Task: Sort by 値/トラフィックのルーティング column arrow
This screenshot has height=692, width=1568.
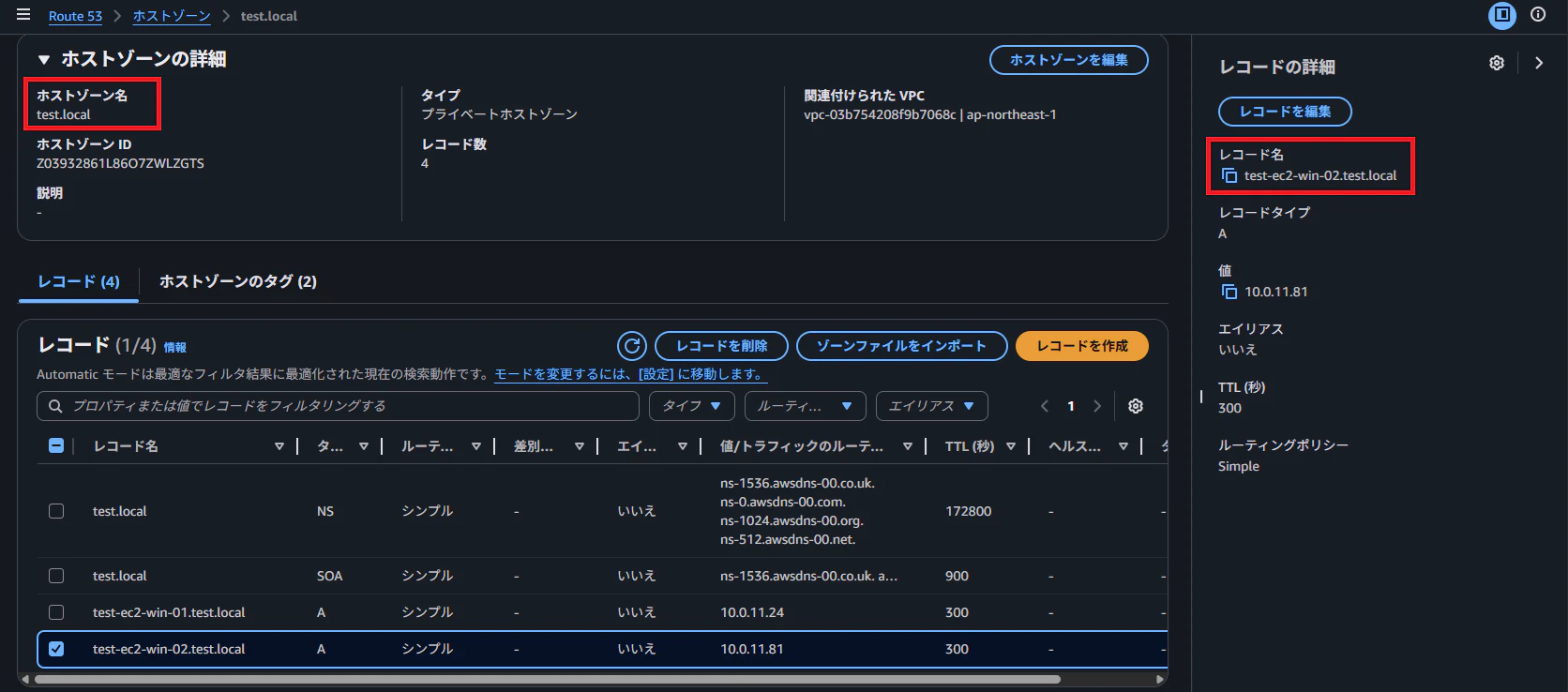Action: point(908,446)
